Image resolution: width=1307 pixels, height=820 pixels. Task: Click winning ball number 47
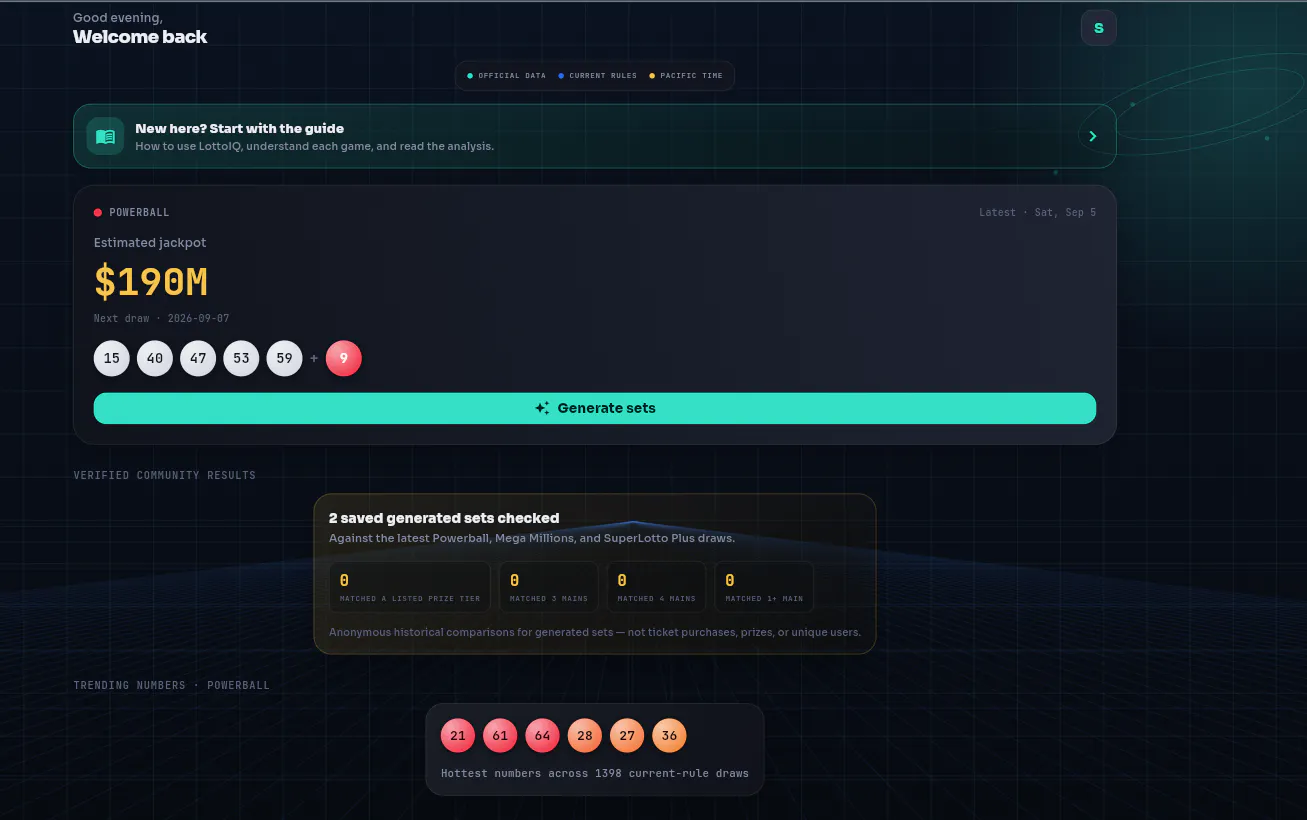click(198, 358)
